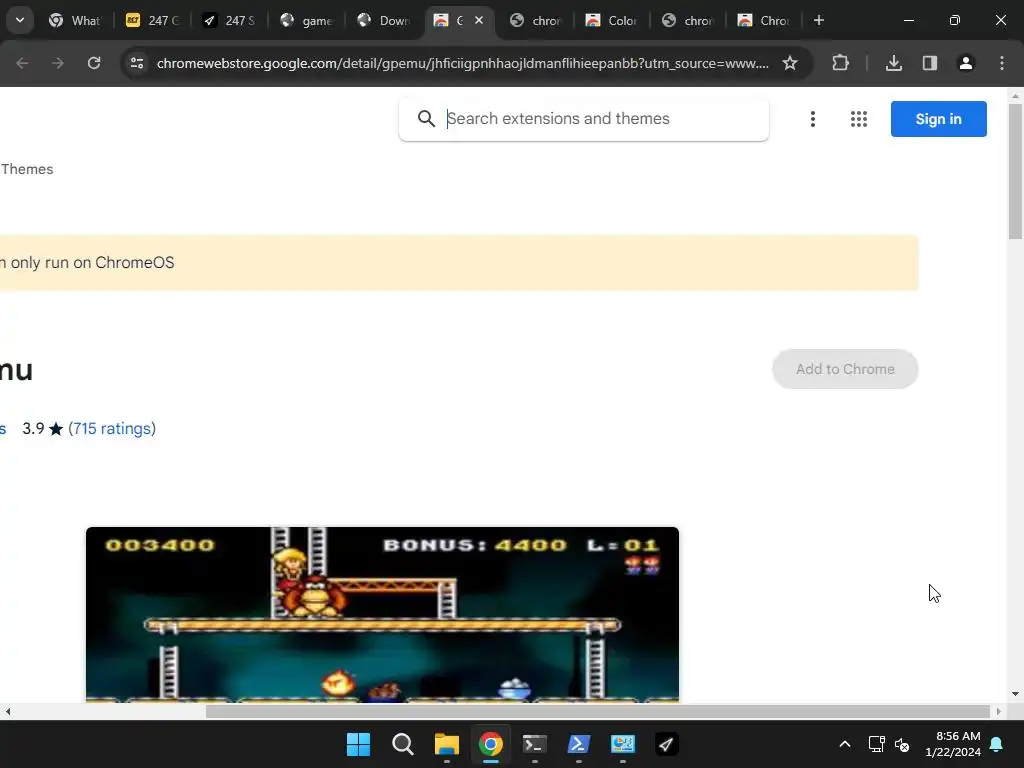Open the game screenshot preview thumbnail
Screen dimensions: 1024x768
[382, 615]
